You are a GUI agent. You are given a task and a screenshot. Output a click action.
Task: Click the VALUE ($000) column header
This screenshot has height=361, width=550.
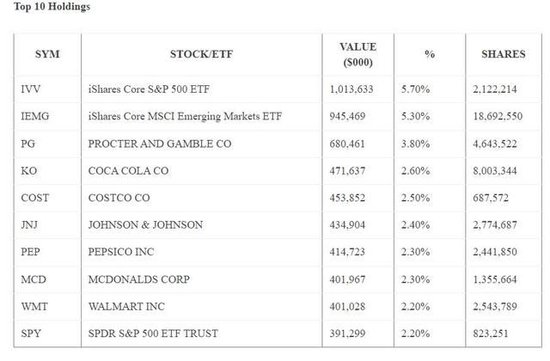[358, 54]
